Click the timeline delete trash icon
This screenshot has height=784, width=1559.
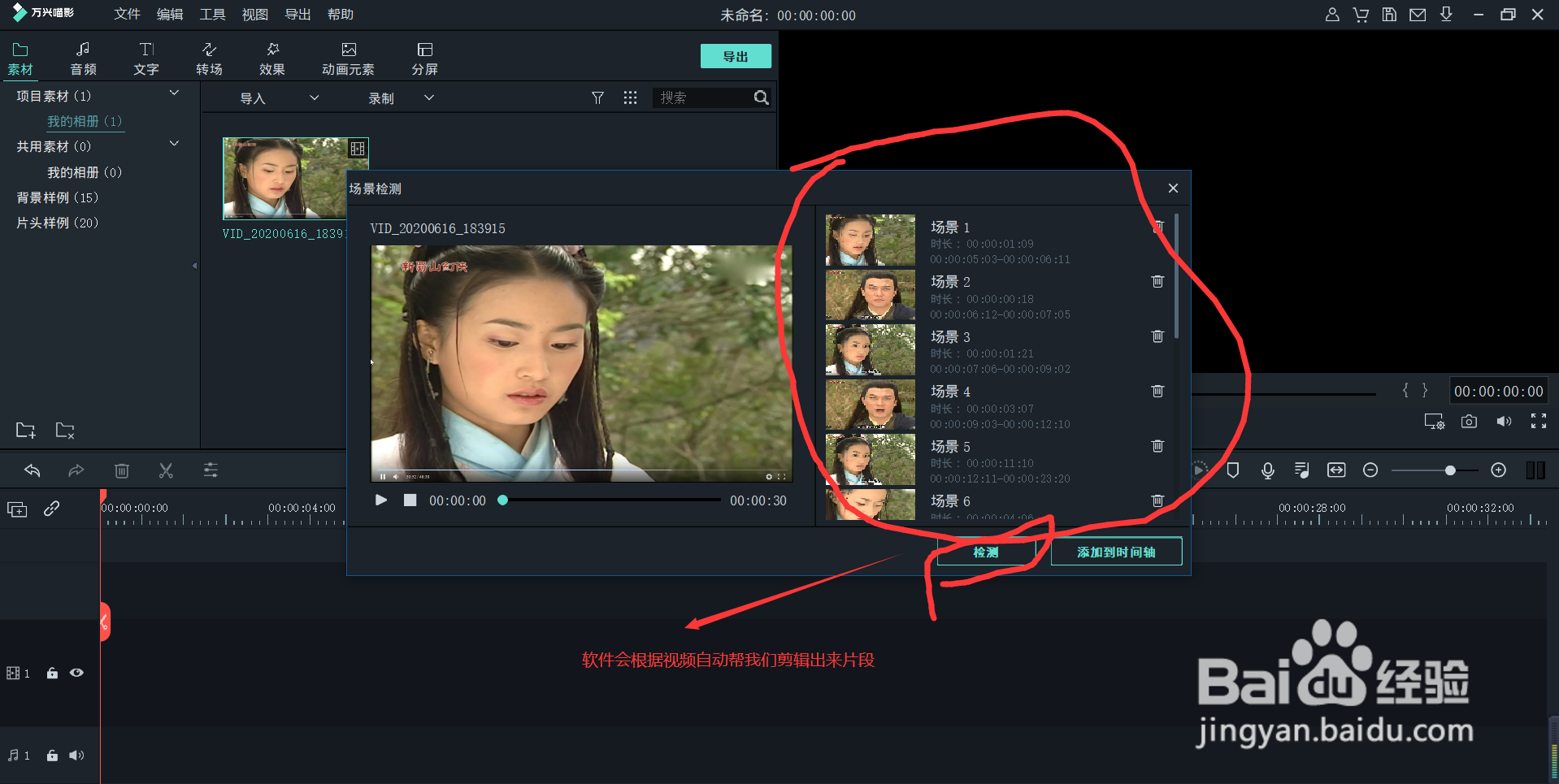click(122, 470)
